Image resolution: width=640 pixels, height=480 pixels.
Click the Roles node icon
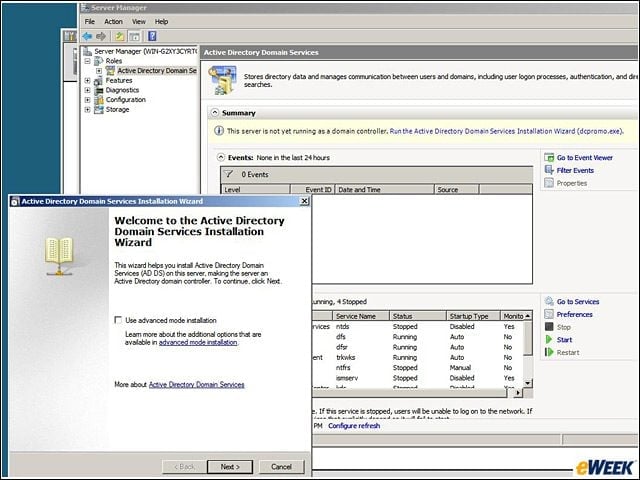[98, 61]
